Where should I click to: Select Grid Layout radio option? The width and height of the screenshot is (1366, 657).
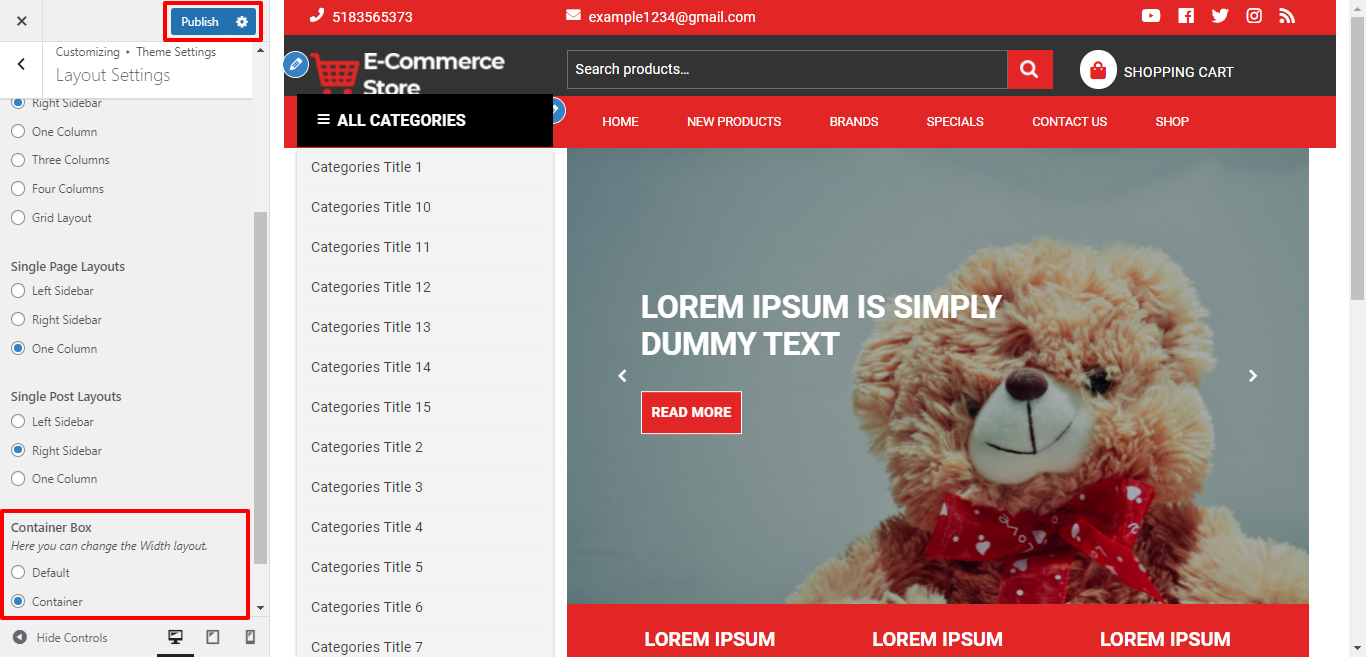(18, 218)
